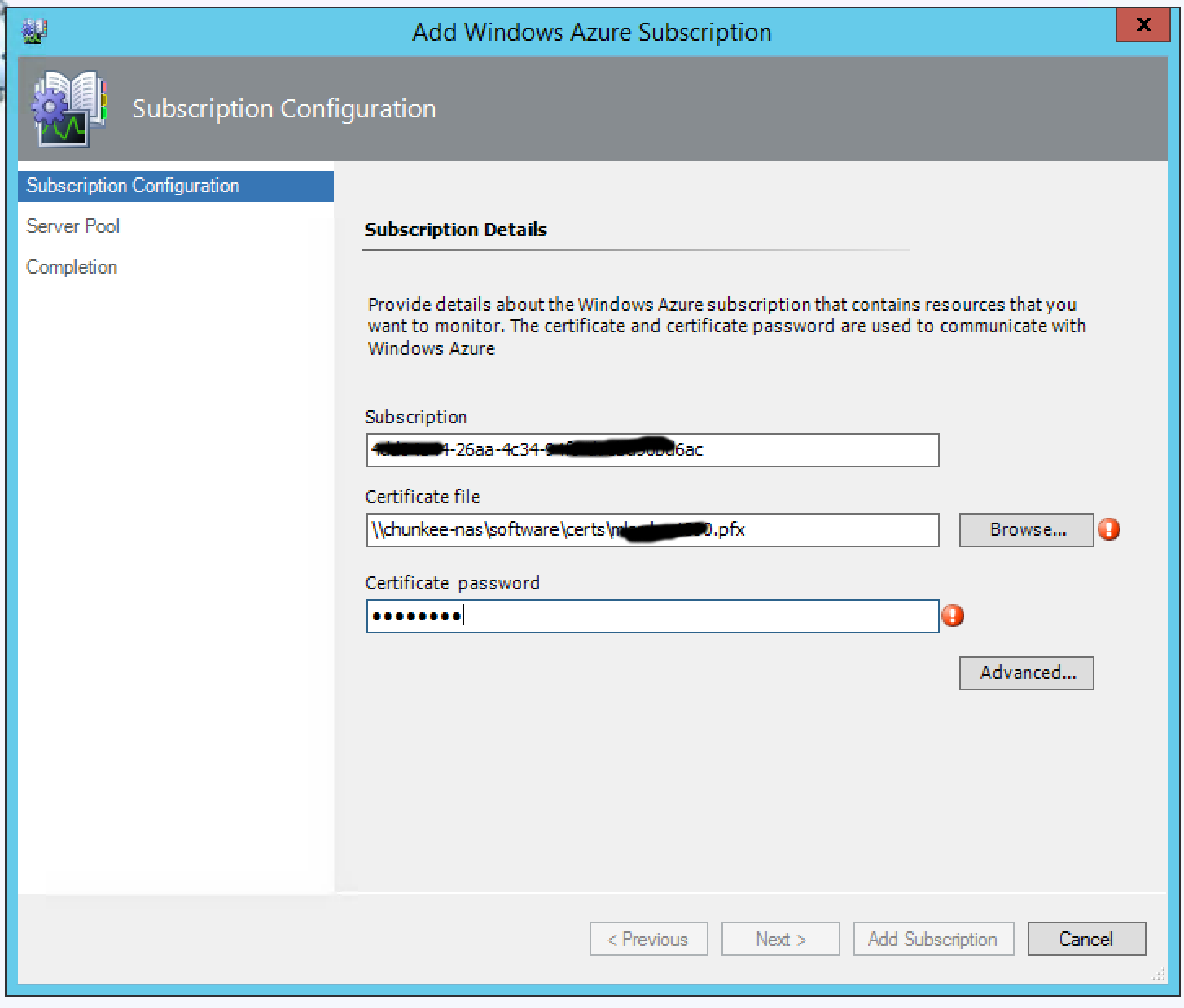Click the error icon beside password field
1184x1008 pixels.
pyautogui.click(x=952, y=616)
